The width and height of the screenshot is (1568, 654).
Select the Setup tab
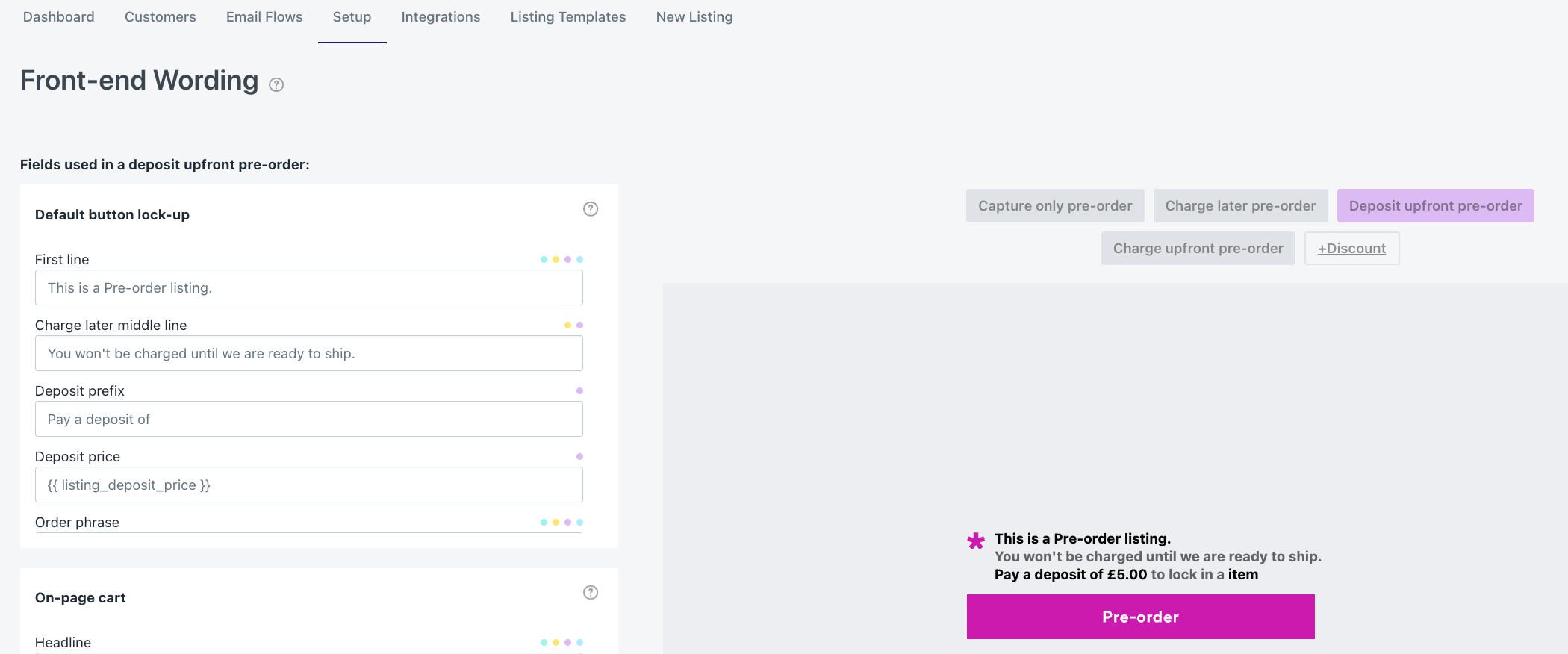coord(352,17)
